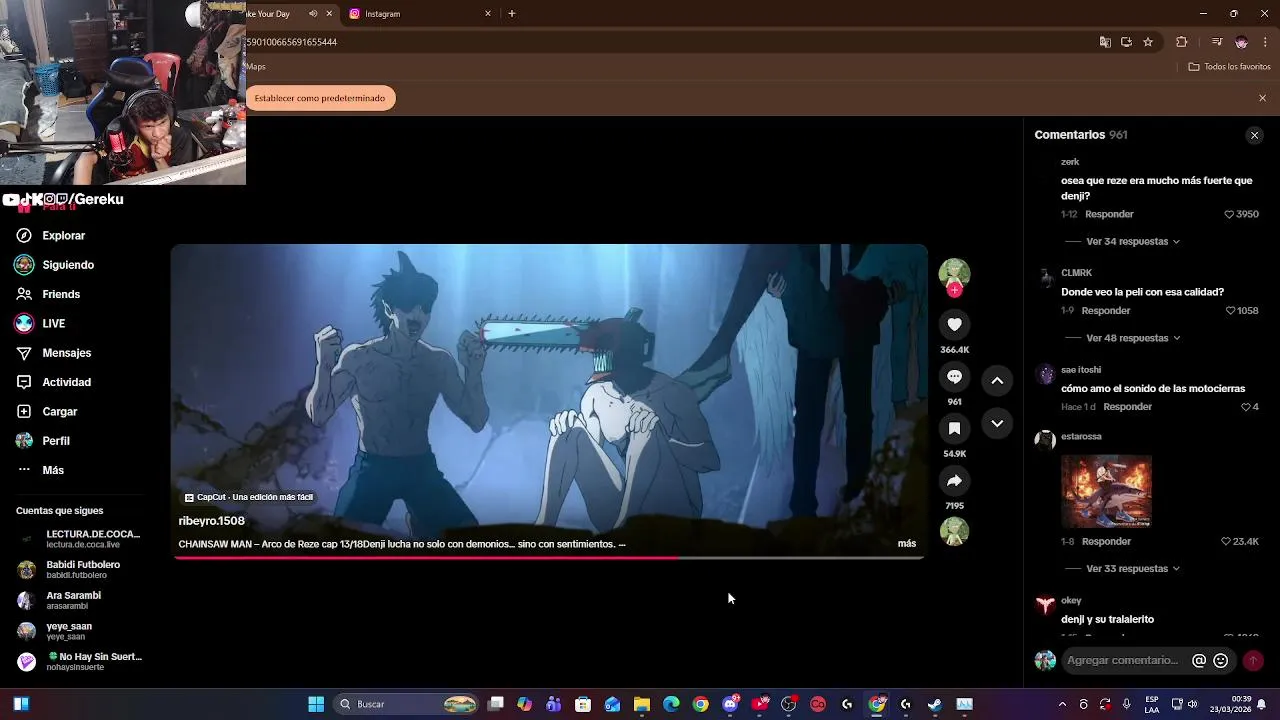Image resolution: width=1280 pixels, height=720 pixels.
Task: Save video using the bookmark icon
Action: [954, 429]
